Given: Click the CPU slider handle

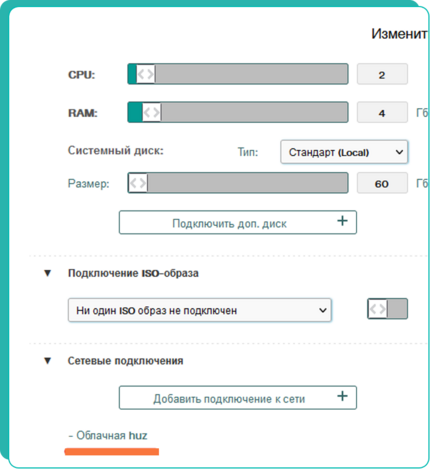Looking at the screenshot, I should tap(146, 74).
